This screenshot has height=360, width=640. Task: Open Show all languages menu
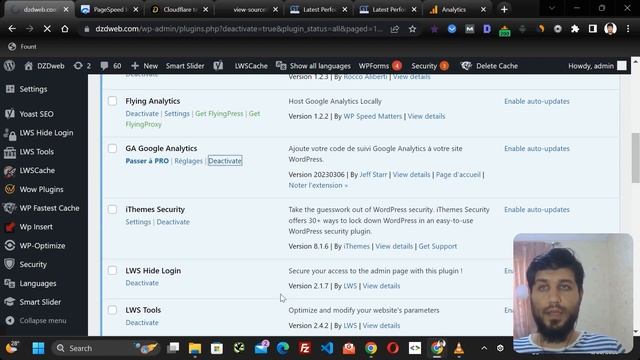click(313, 66)
